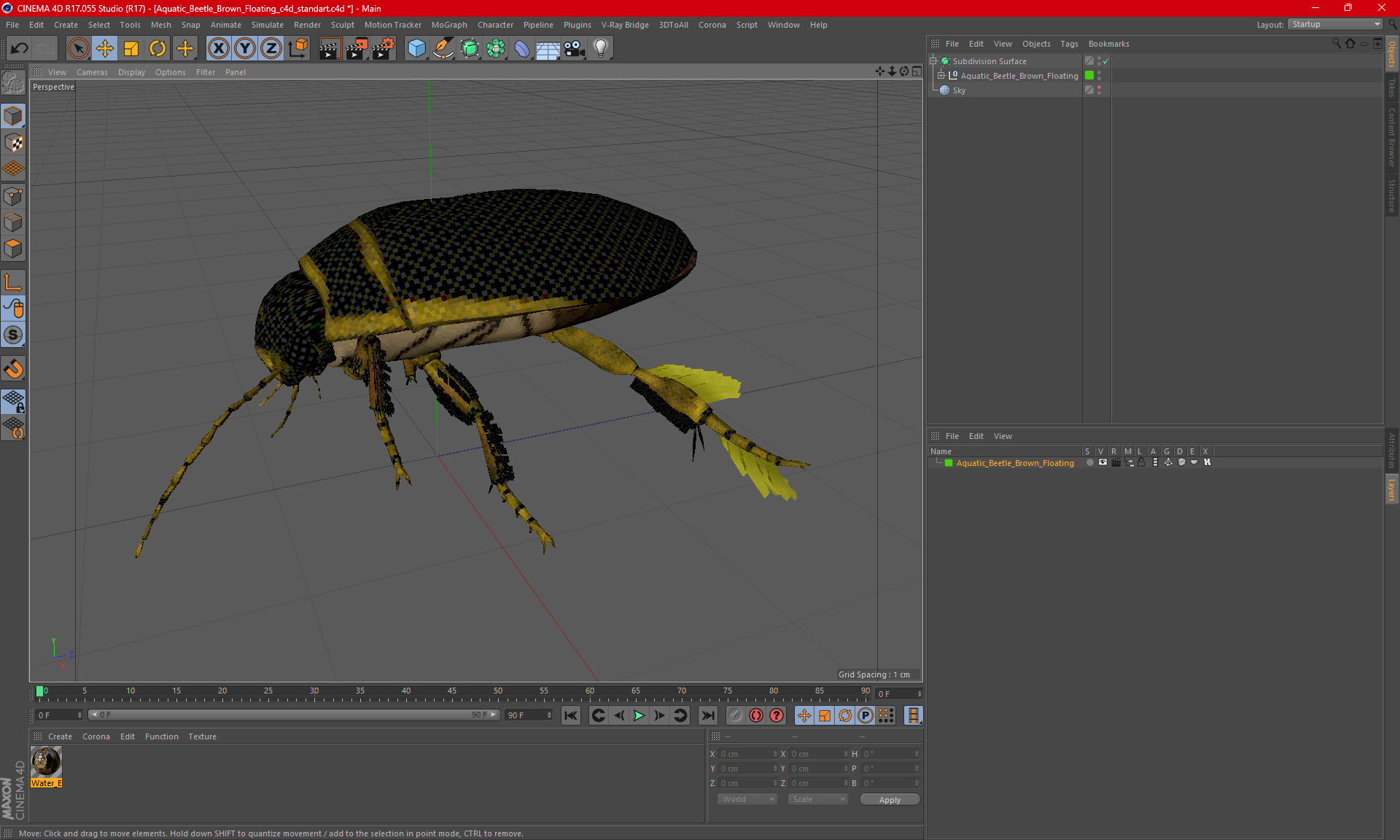Switch to Model mode

pos(13,116)
